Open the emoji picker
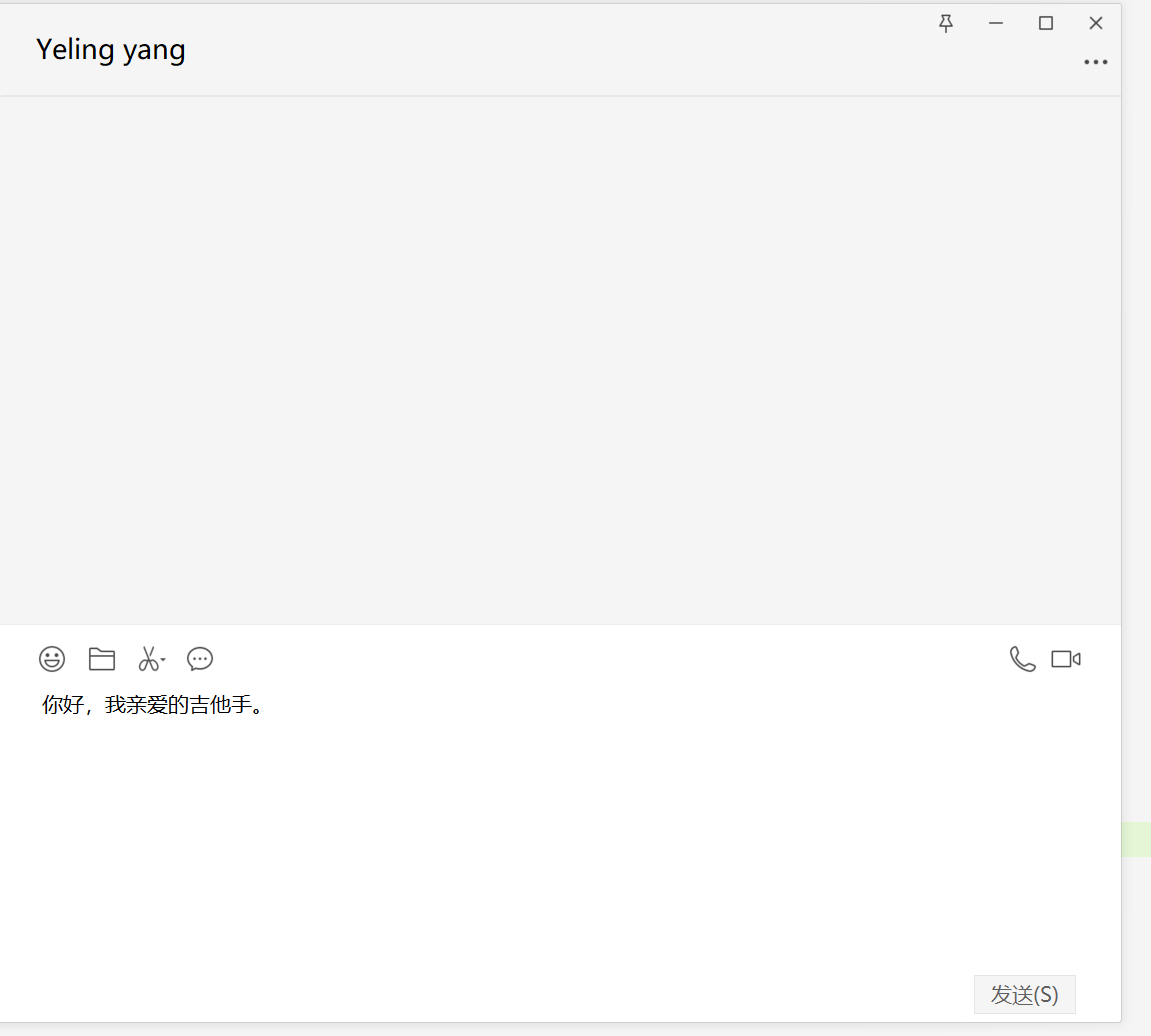The width and height of the screenshot is (1151, 1036). click(x=52, y=659)
